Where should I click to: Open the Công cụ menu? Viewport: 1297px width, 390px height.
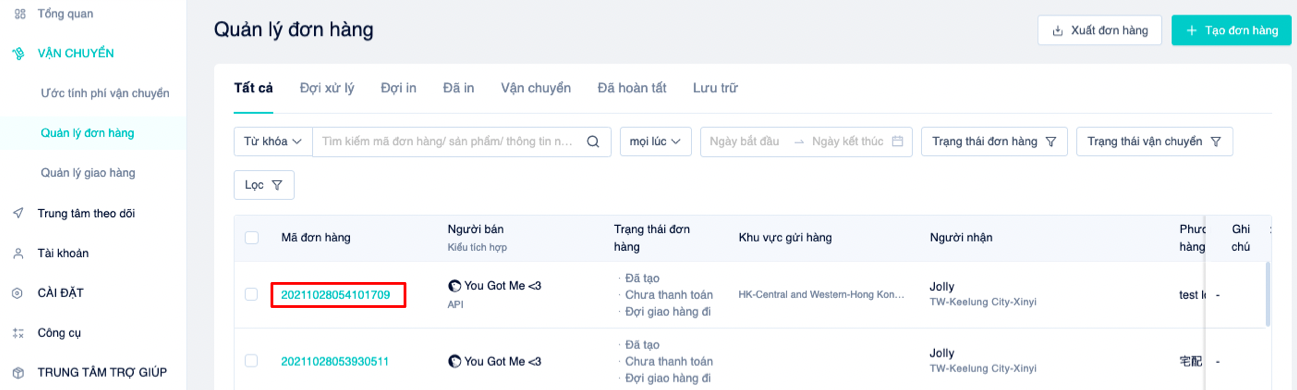59,333
